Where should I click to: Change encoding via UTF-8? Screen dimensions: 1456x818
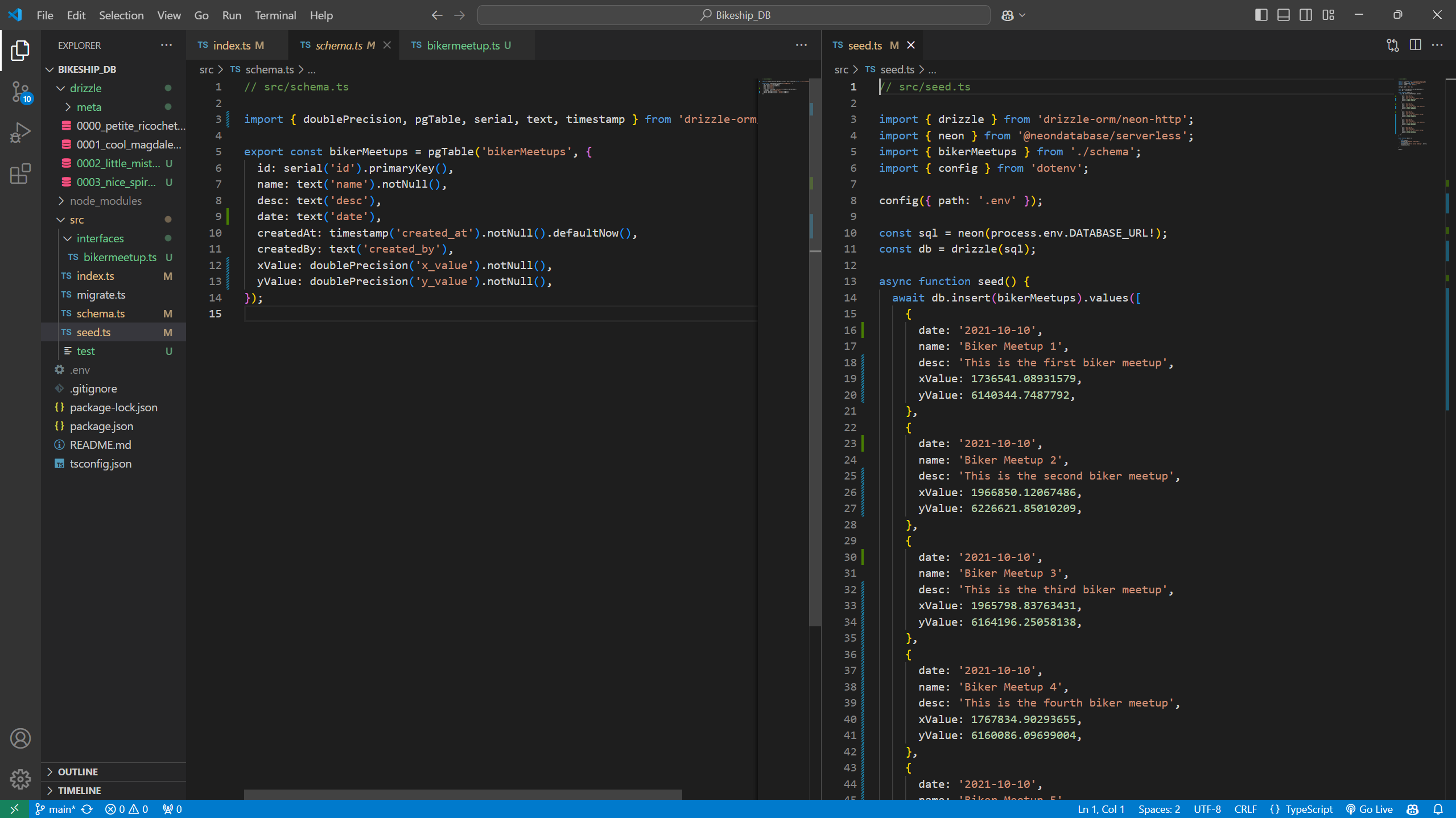[x=1207, y=809]
